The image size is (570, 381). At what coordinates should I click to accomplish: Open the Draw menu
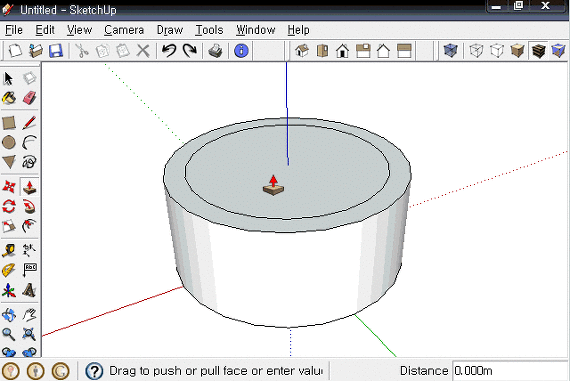pyautogui.click(x=170, y=30)
